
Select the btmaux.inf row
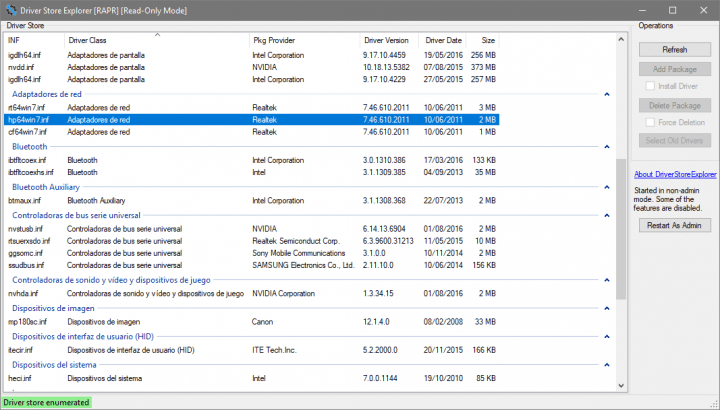(252, 201)
